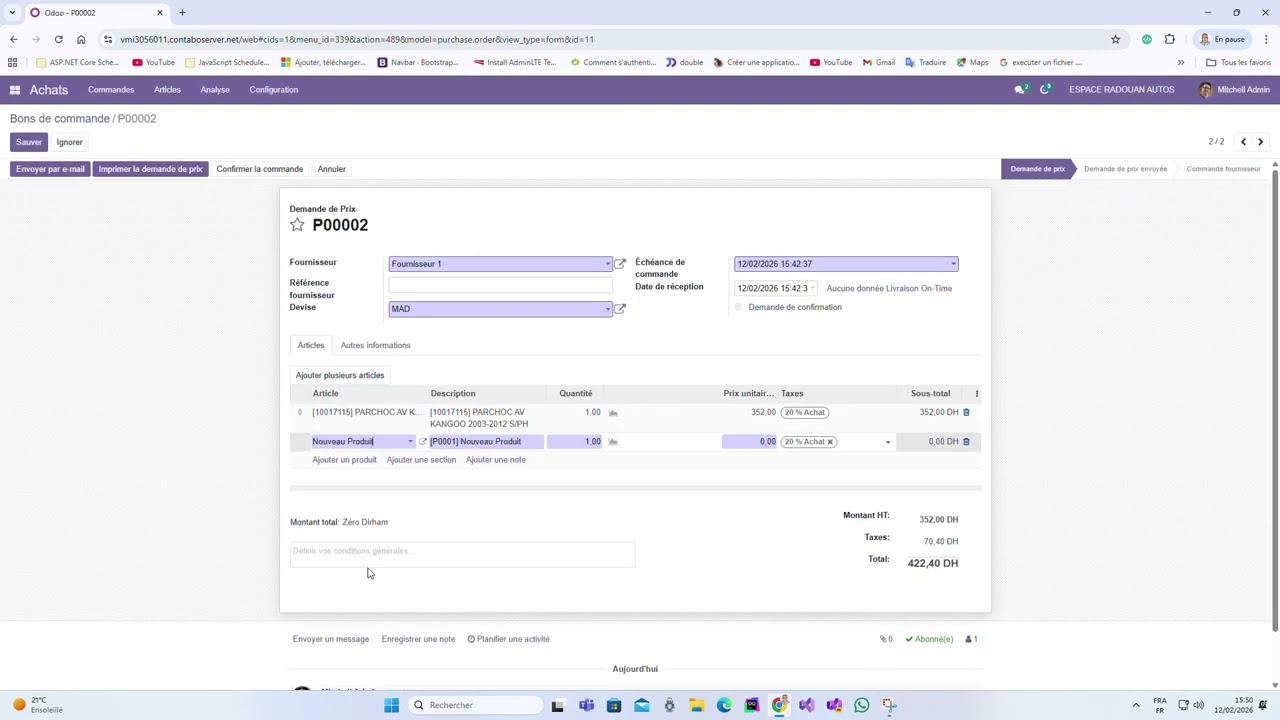Remove the 20 % Achat tag on Nouveau Produit
1280x720 pixels.
(830, 441)
